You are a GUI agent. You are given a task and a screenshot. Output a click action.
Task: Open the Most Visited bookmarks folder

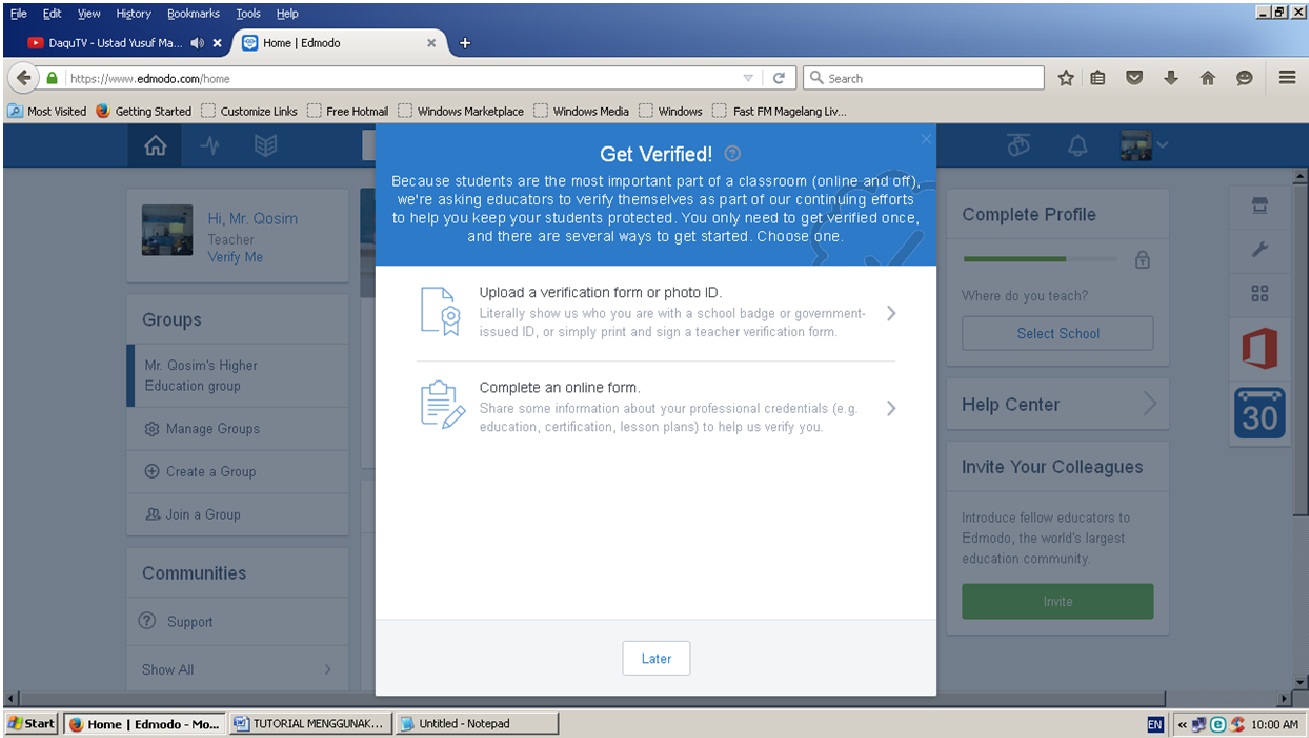(x=48, y=111)
